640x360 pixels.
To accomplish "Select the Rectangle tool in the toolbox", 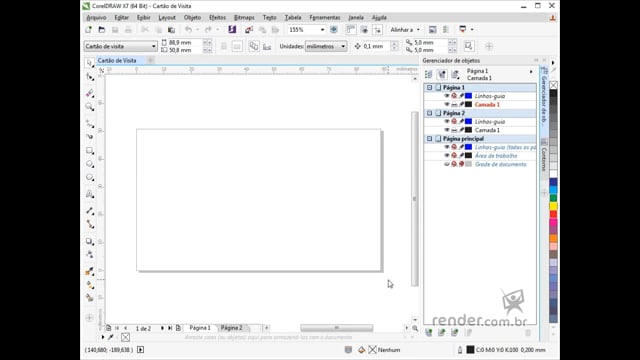I will 90,151.
